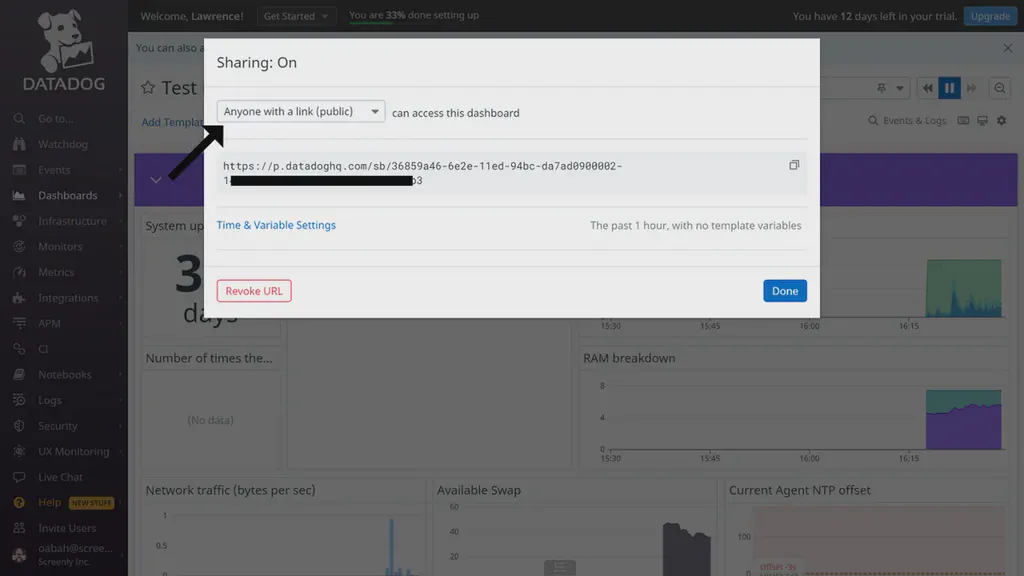Click the Done button
Screen dimensions: 1024x576
(x=784, y=290)
